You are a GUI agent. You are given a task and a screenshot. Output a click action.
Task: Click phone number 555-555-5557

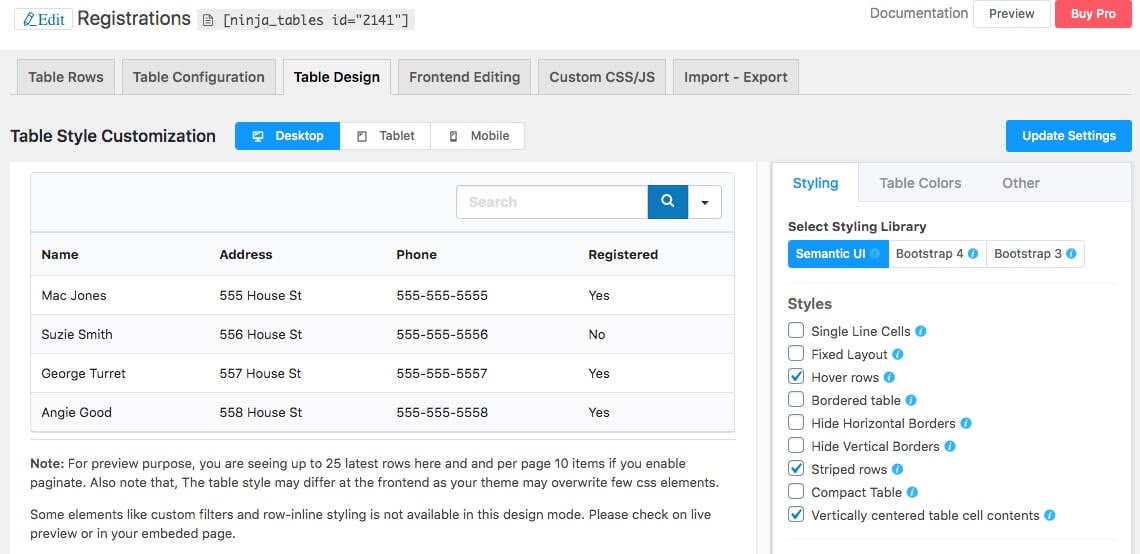[x=442, y=374]
